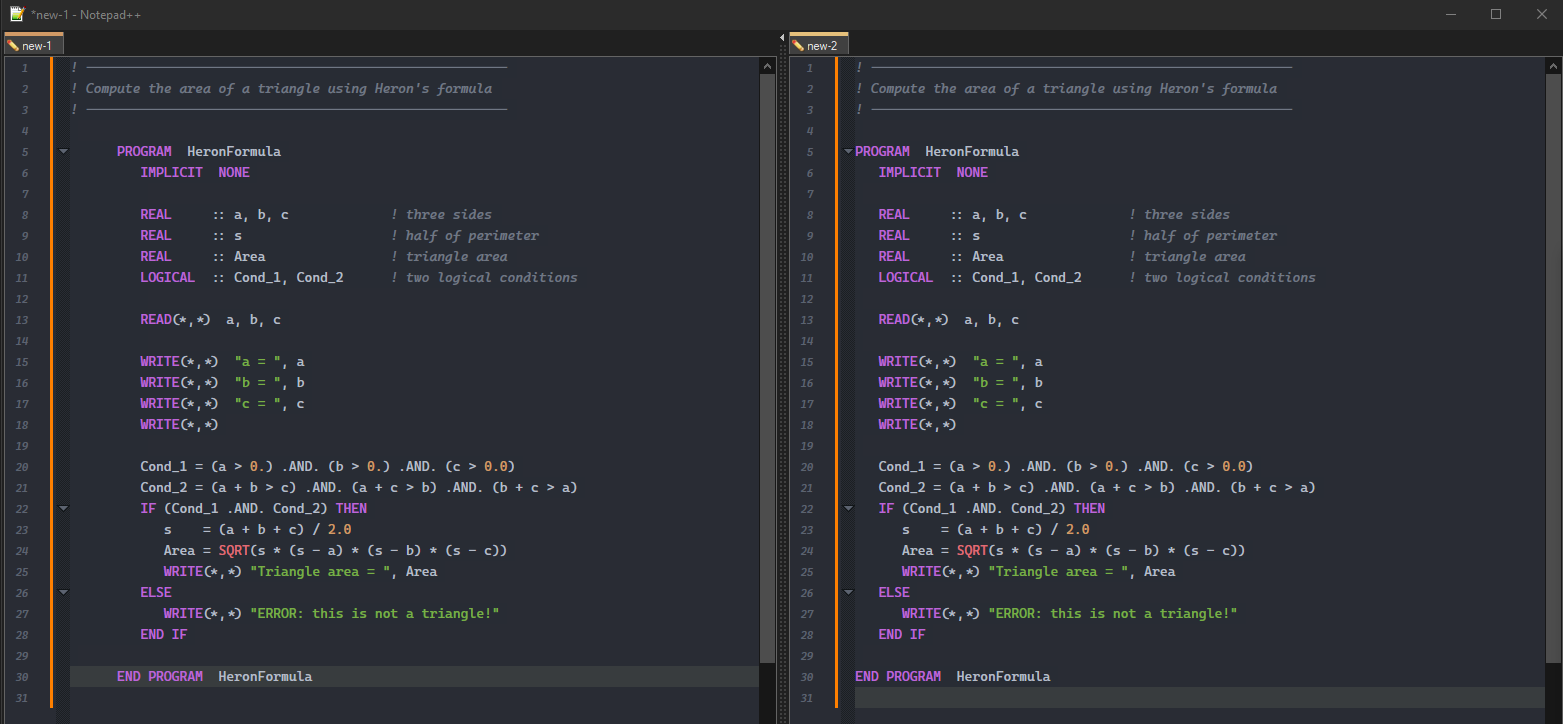This screenshot has height=724, width=1563.
Task: Click "END PROGRAM HeronFormula" in new-1 pane
Action: click(x=214, y=677)
